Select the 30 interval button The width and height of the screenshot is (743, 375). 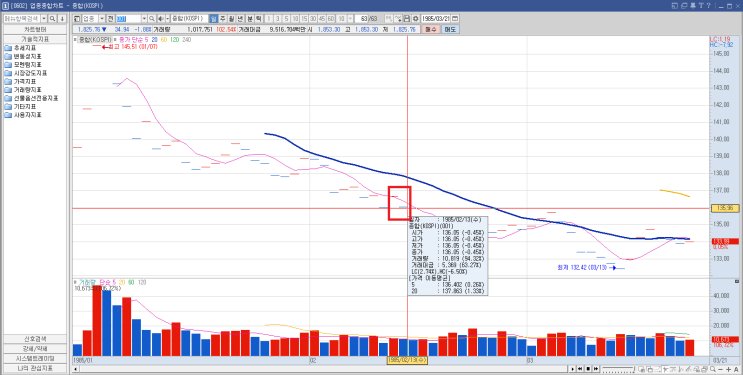[x=313, y=19]
